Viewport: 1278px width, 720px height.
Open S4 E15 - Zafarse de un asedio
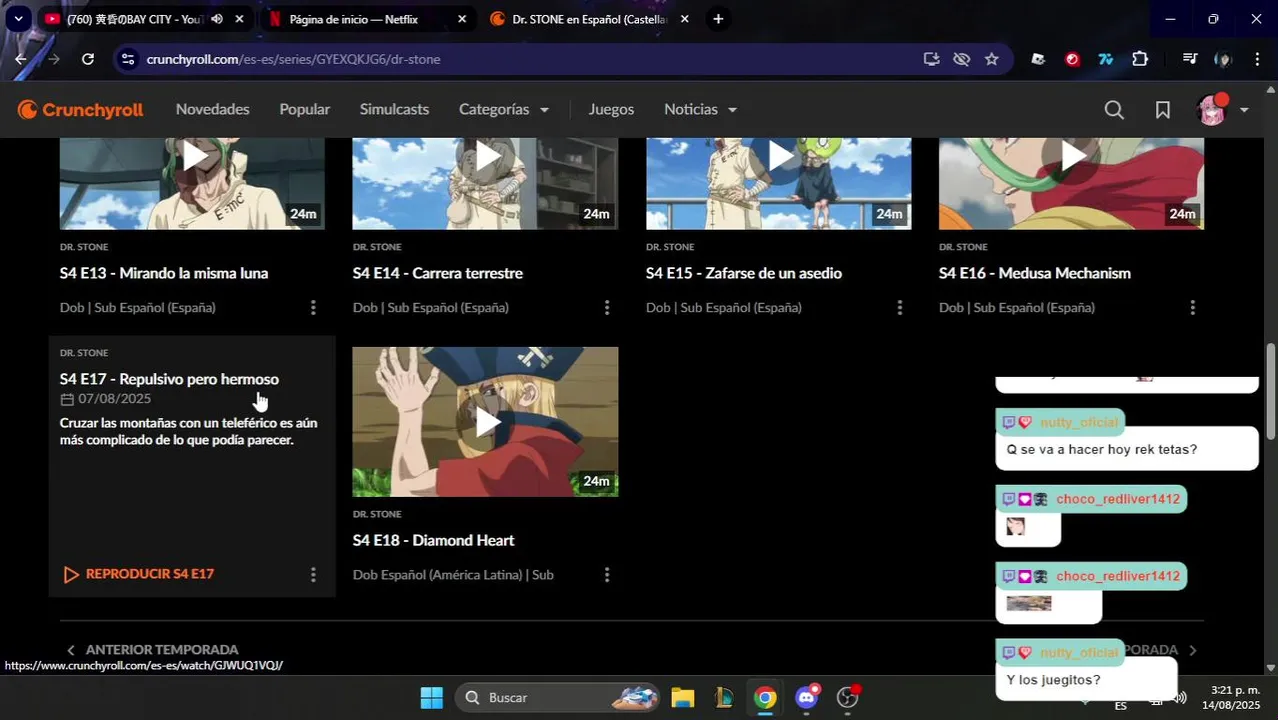[x=744, y=273]
